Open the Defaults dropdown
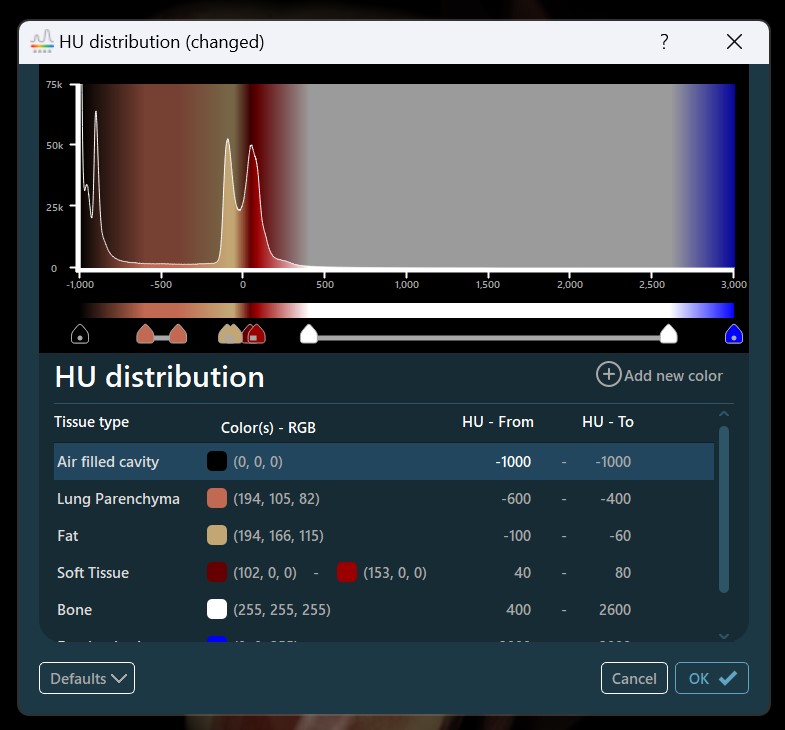The width and height of the screenshot is (785, 730). 87,678
